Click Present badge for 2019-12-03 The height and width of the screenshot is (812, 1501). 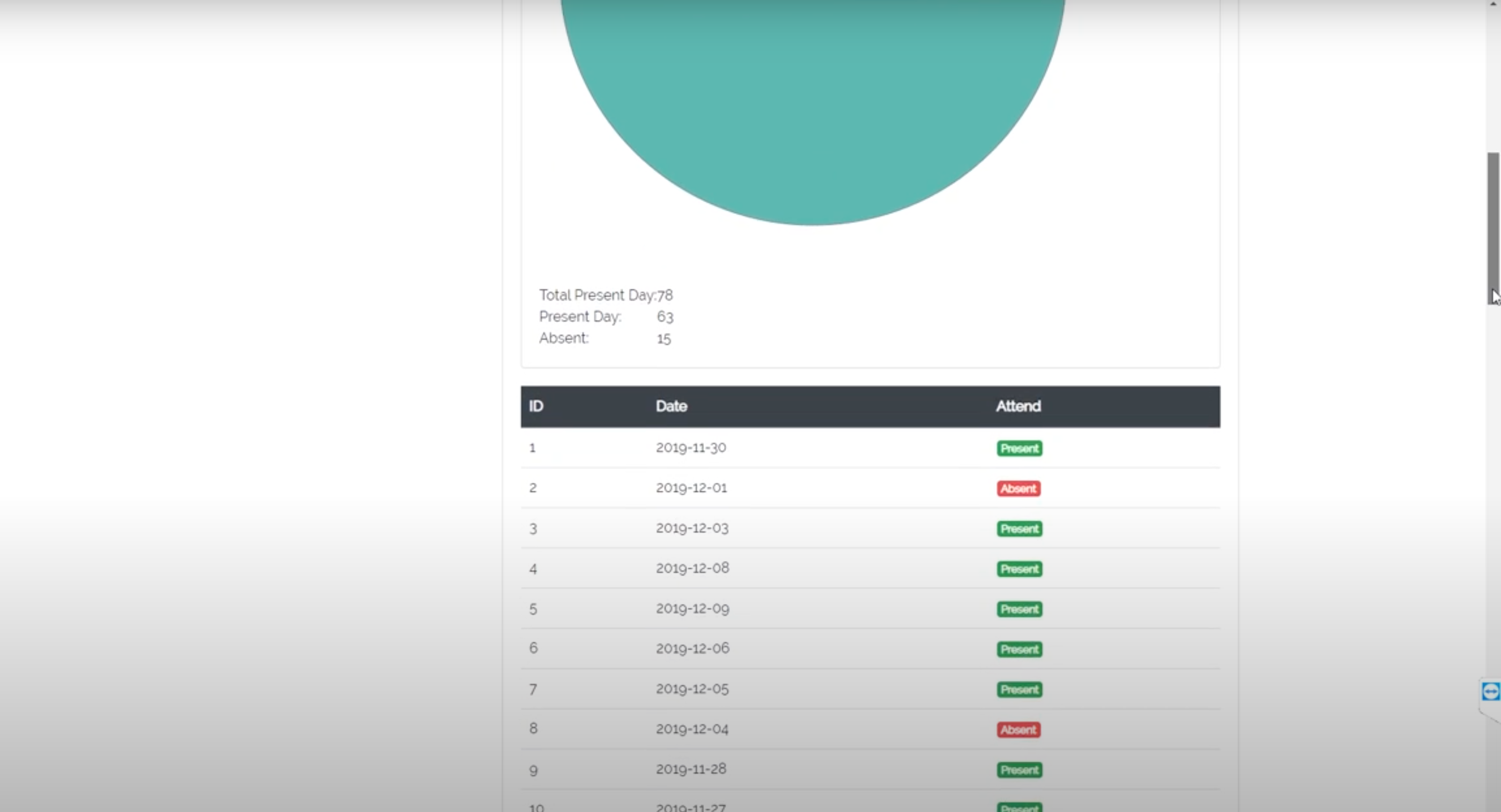coord(1019,529)
